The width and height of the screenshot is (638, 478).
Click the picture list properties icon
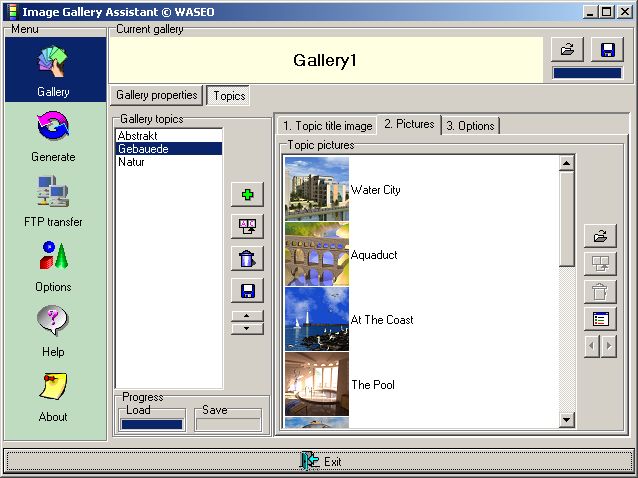(x=600, y=319)
